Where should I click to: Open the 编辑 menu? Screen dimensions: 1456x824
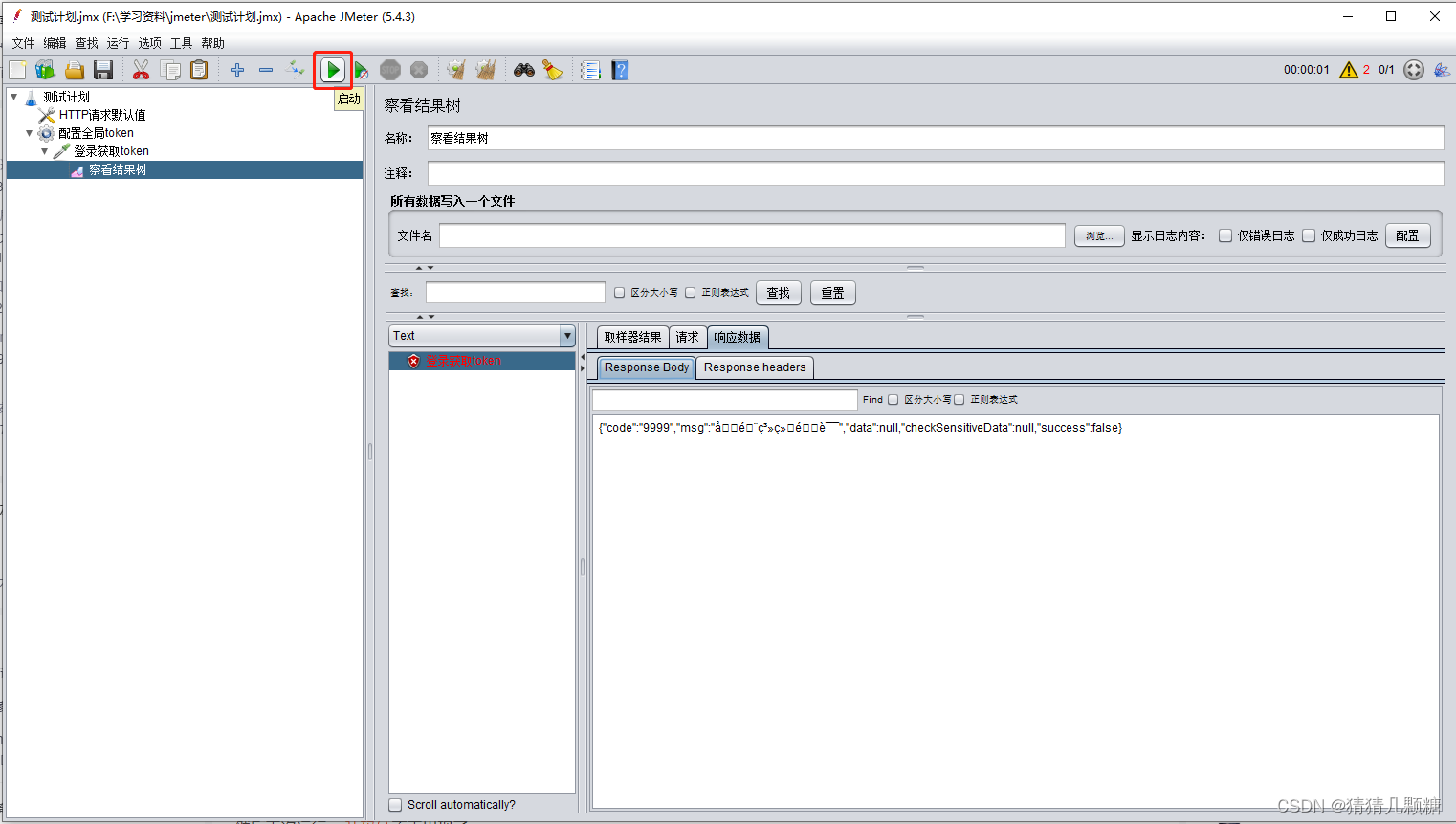55,43
